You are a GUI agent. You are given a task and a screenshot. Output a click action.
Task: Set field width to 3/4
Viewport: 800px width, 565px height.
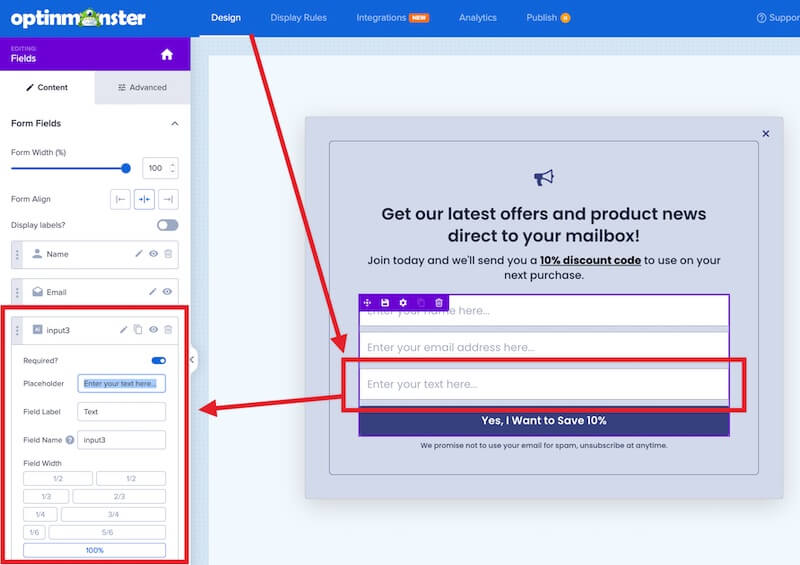pyautogui.click(x=113, y=514)
